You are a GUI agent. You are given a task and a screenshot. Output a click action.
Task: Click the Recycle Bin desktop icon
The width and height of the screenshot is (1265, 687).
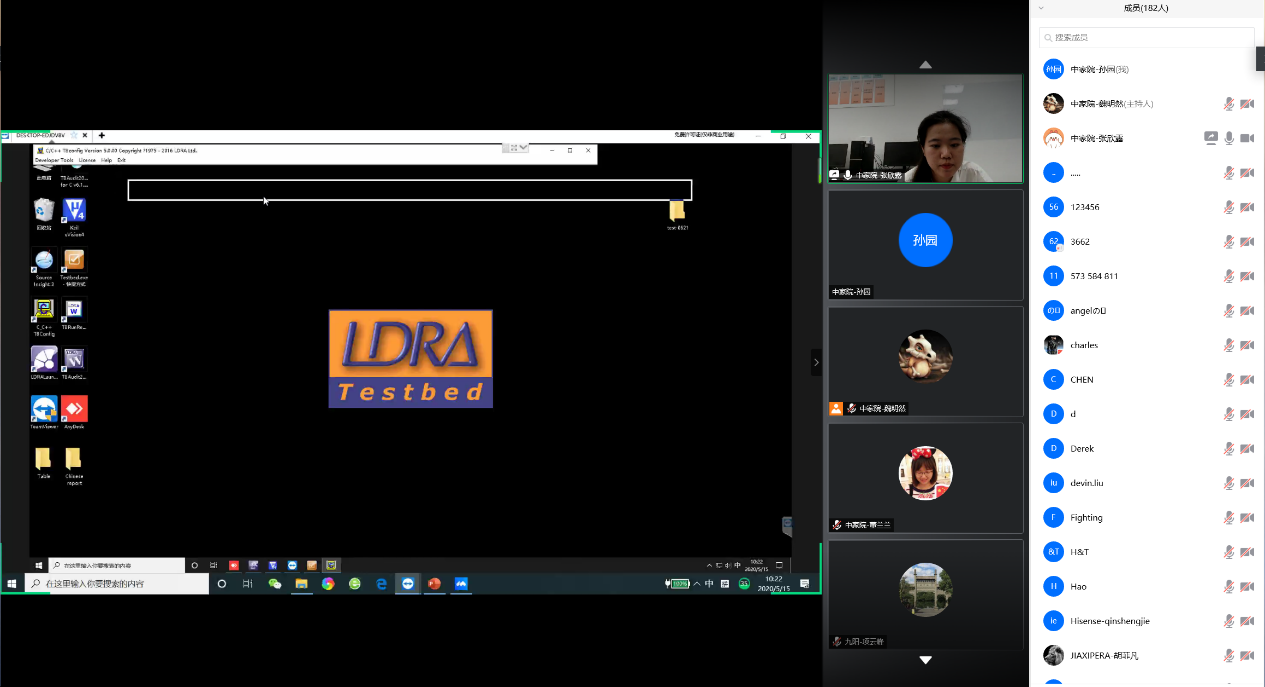pos(44,210)
